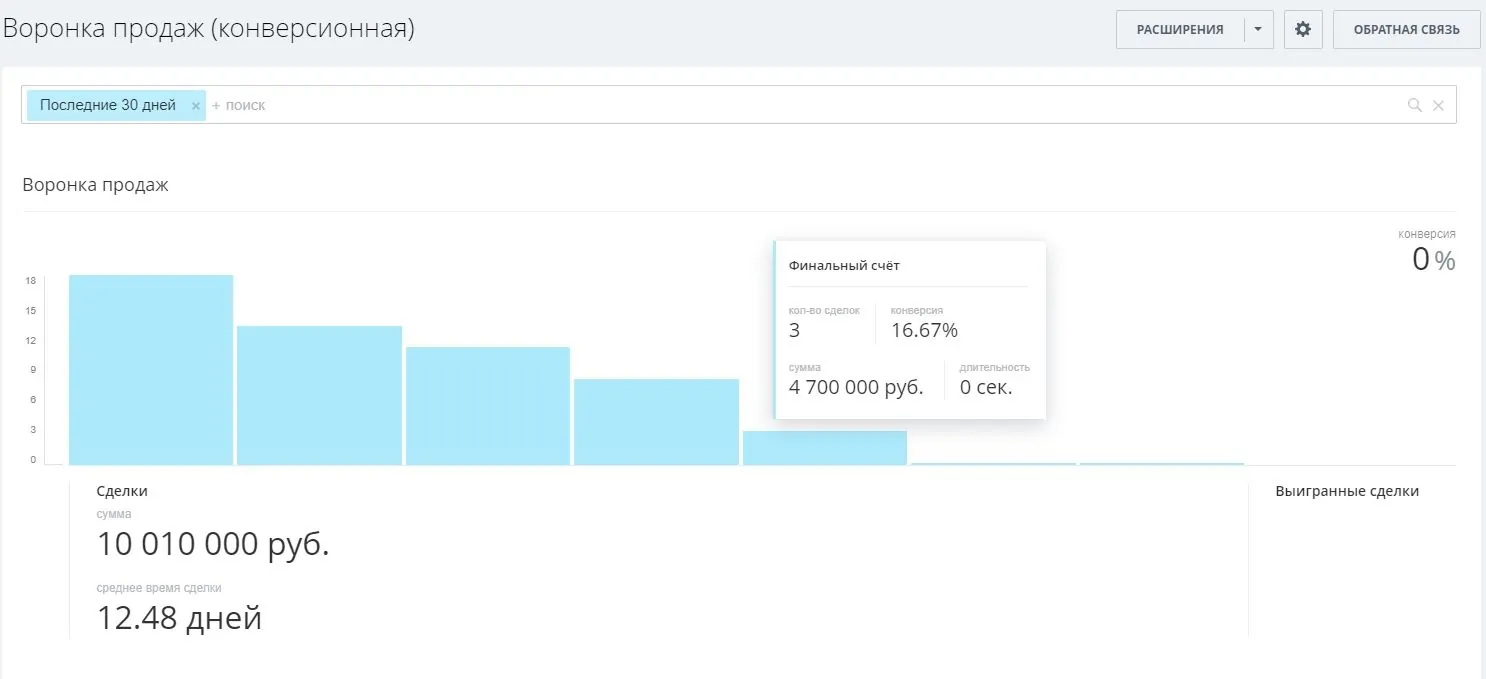Screen dimensions: 1486x679
Task: Open the Выигранные сделки section
Action: pyautogui.click(x=1347, y=491)
